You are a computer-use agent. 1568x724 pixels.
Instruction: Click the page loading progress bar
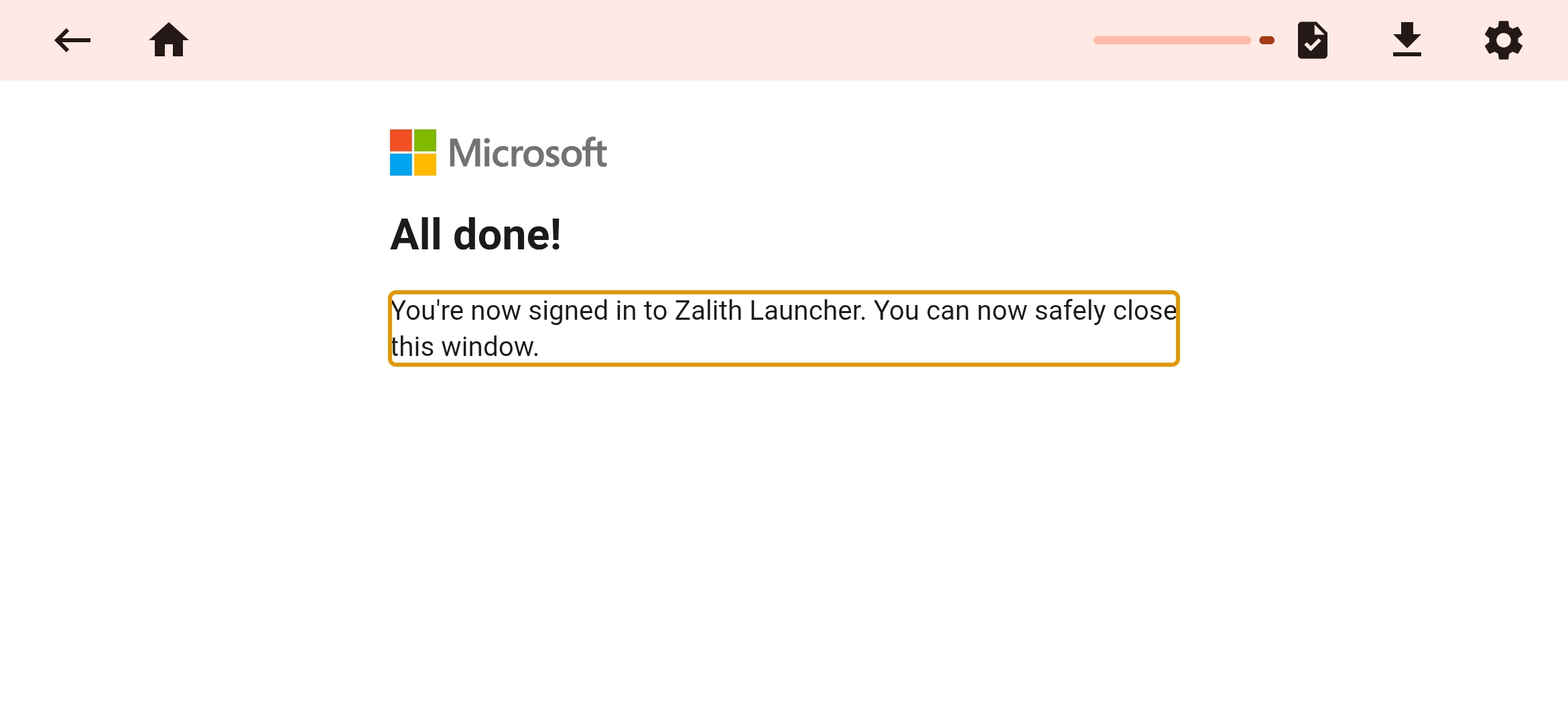click(x=1183, y=40)
